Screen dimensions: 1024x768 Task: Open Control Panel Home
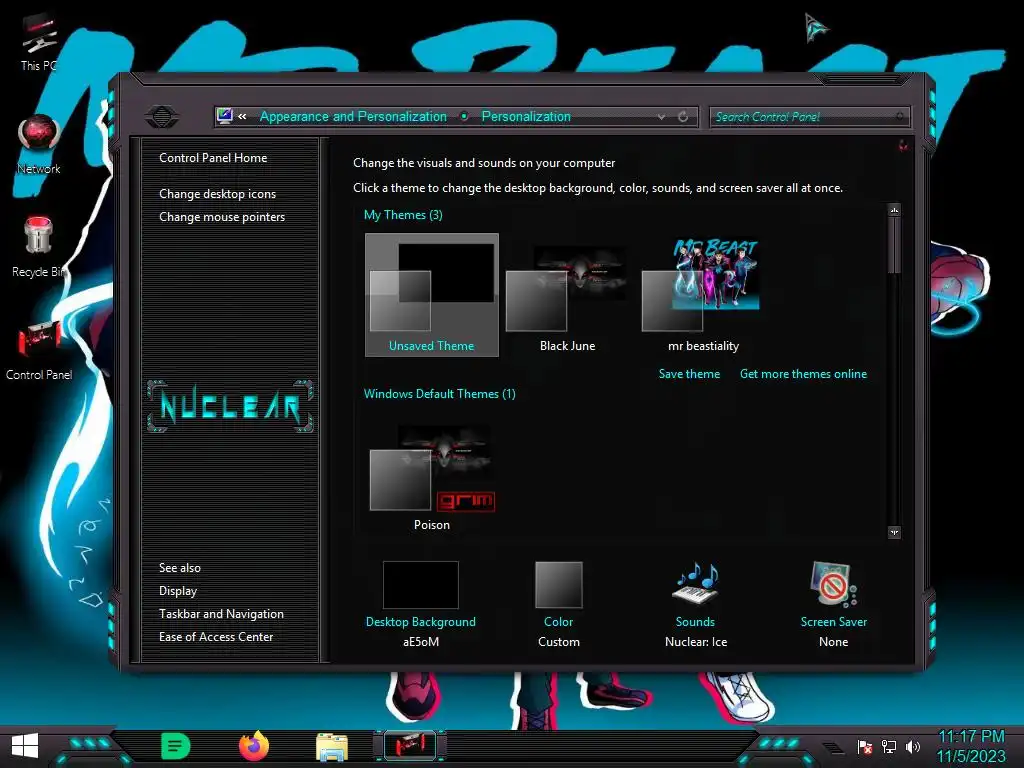213,157
